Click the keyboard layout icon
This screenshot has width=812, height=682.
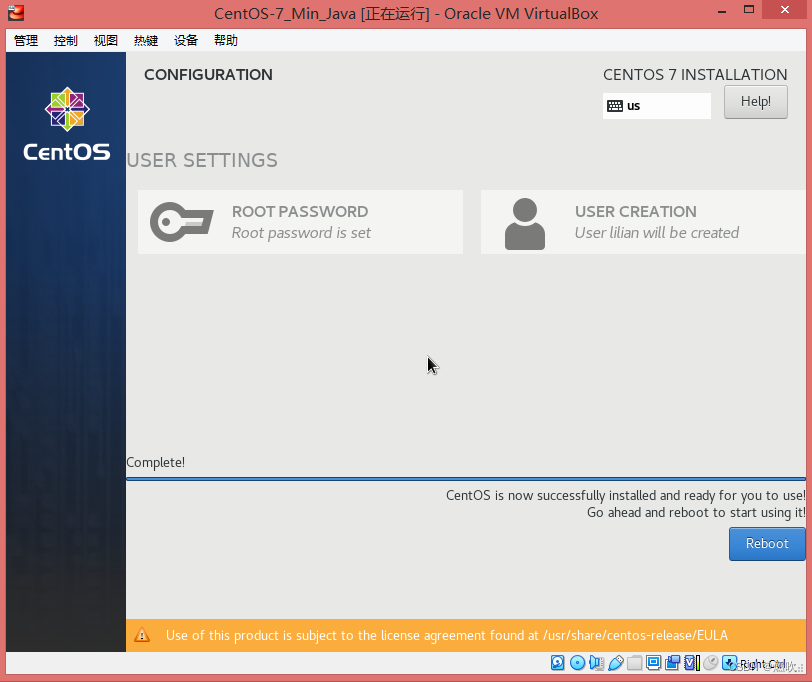click(615, 106)
